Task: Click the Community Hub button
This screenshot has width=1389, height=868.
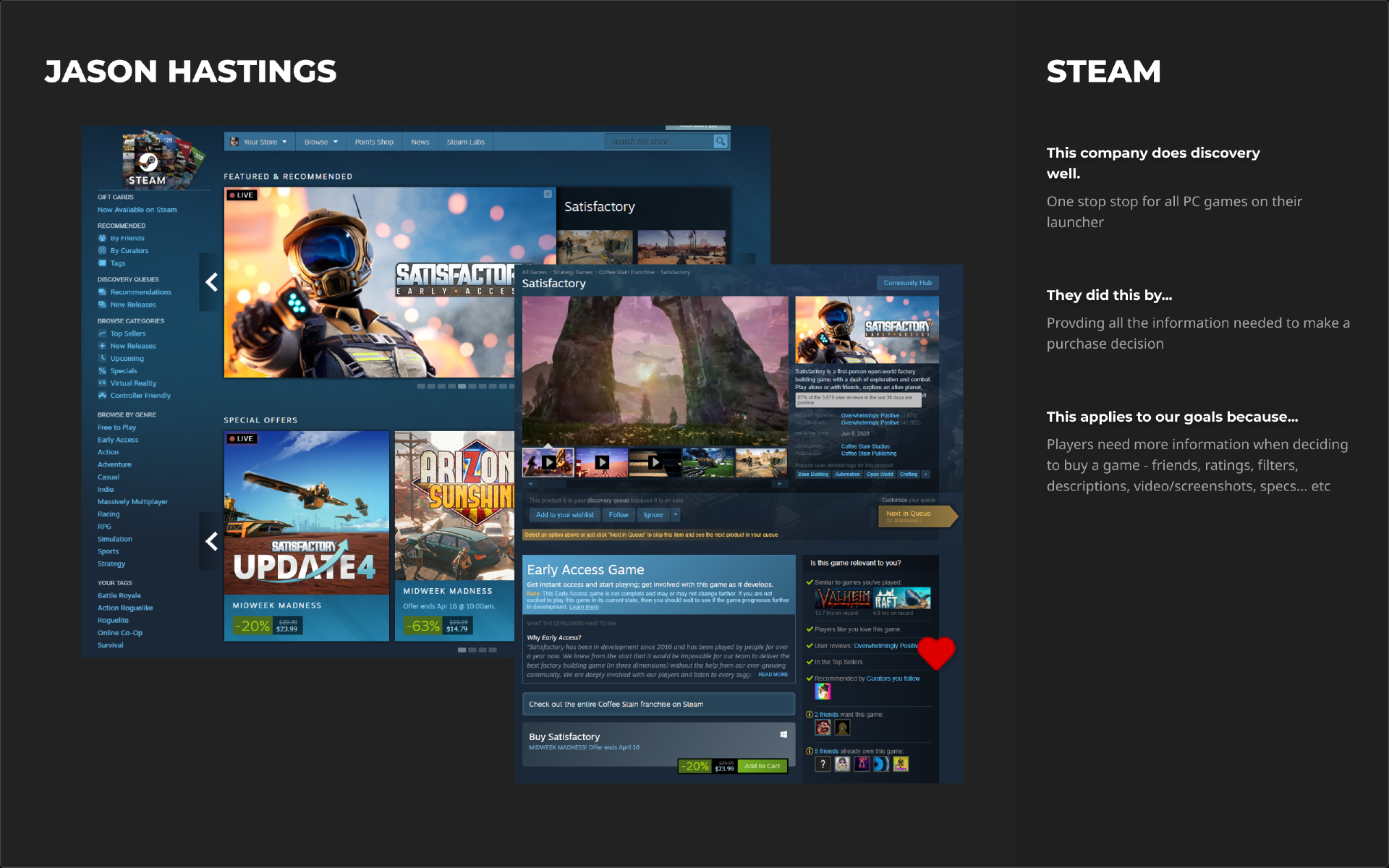Action: point(907,283)
